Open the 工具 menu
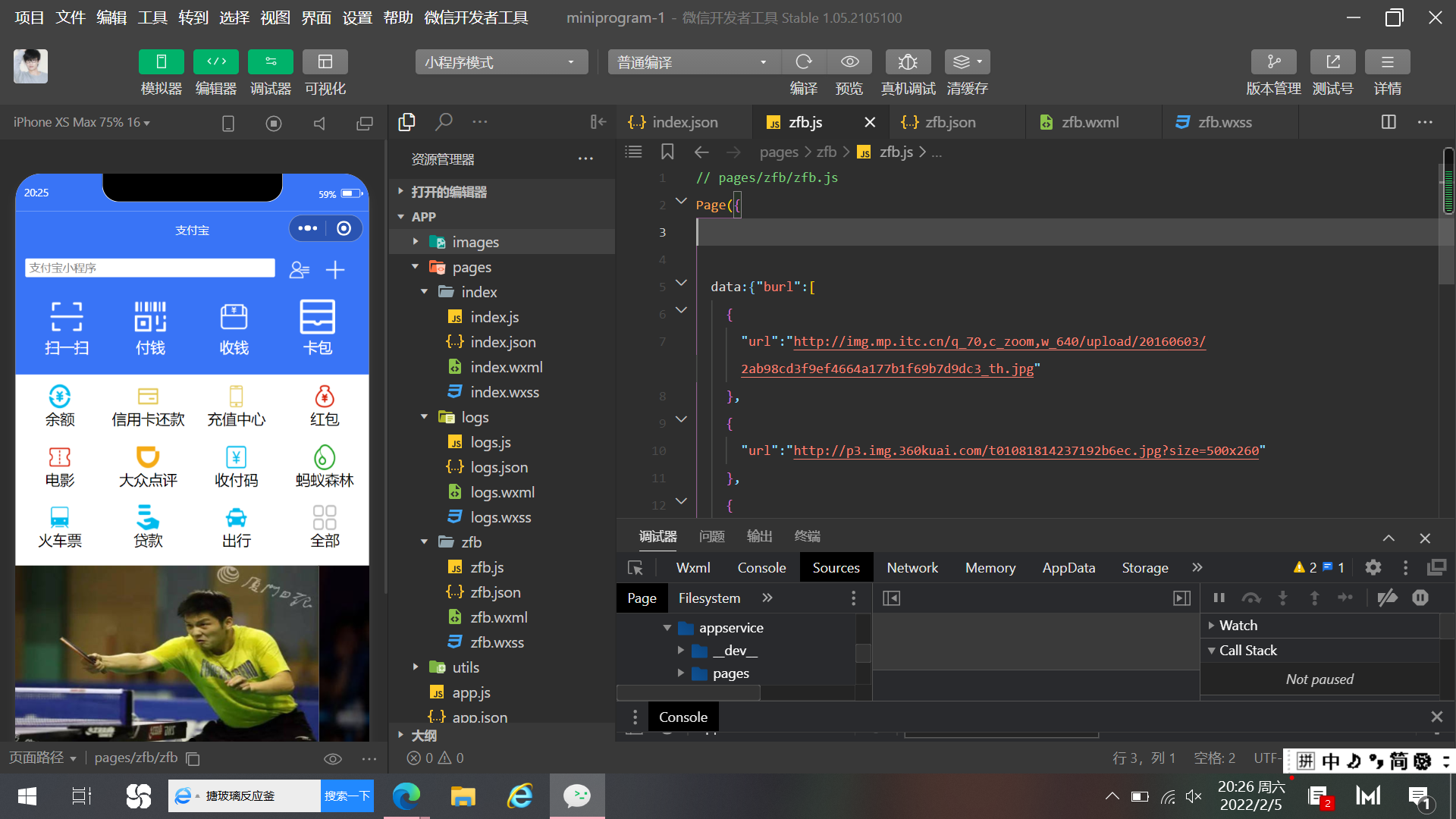Screen dimensions: 1456x819 (x=152, y=17)
